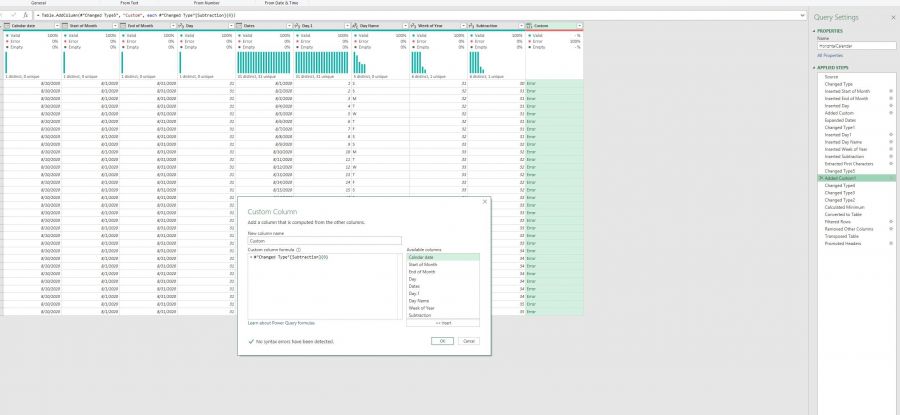Select the Expanded Dates applied step

coord(856,120)
